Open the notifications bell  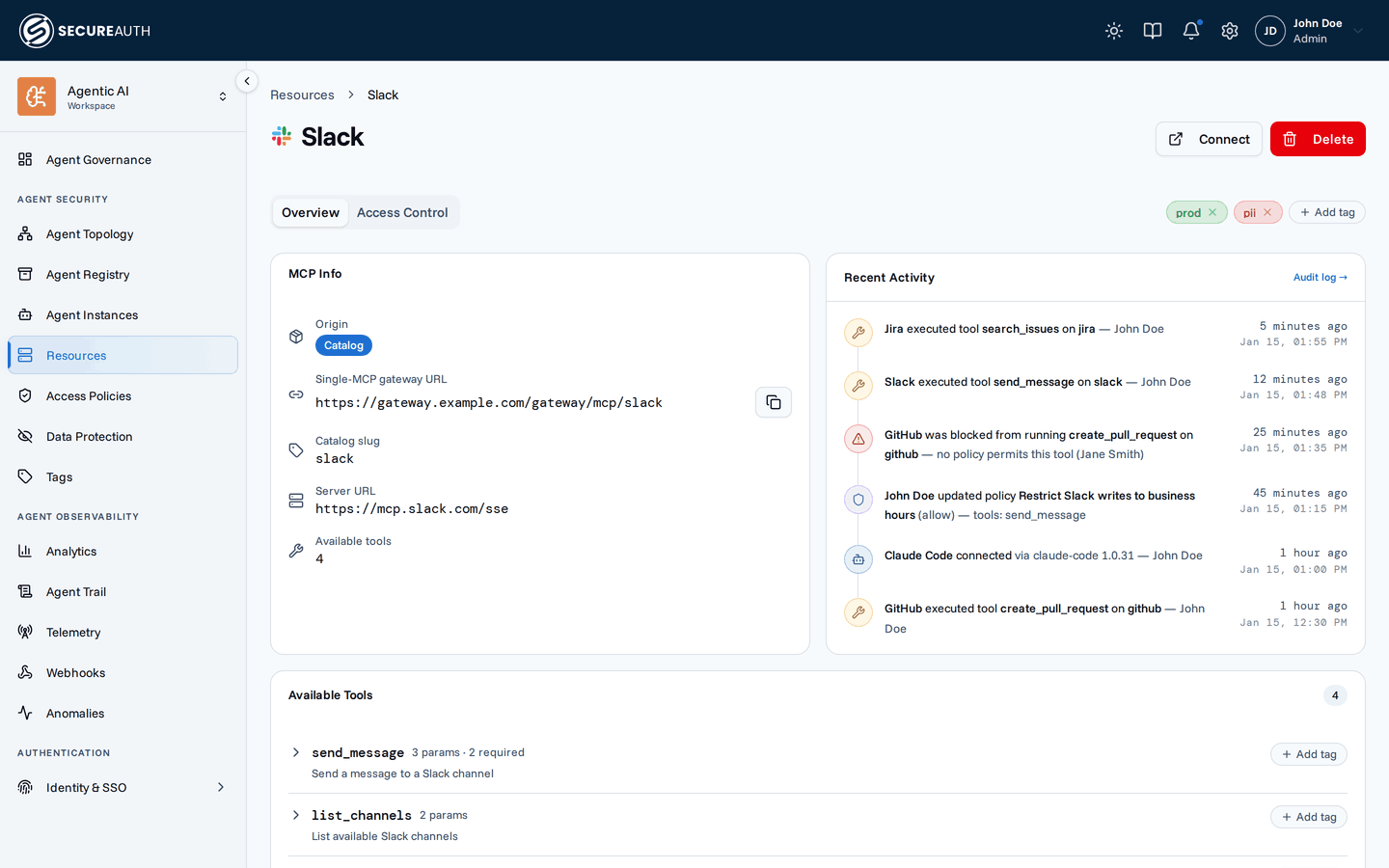click(x=1191, y=31)
